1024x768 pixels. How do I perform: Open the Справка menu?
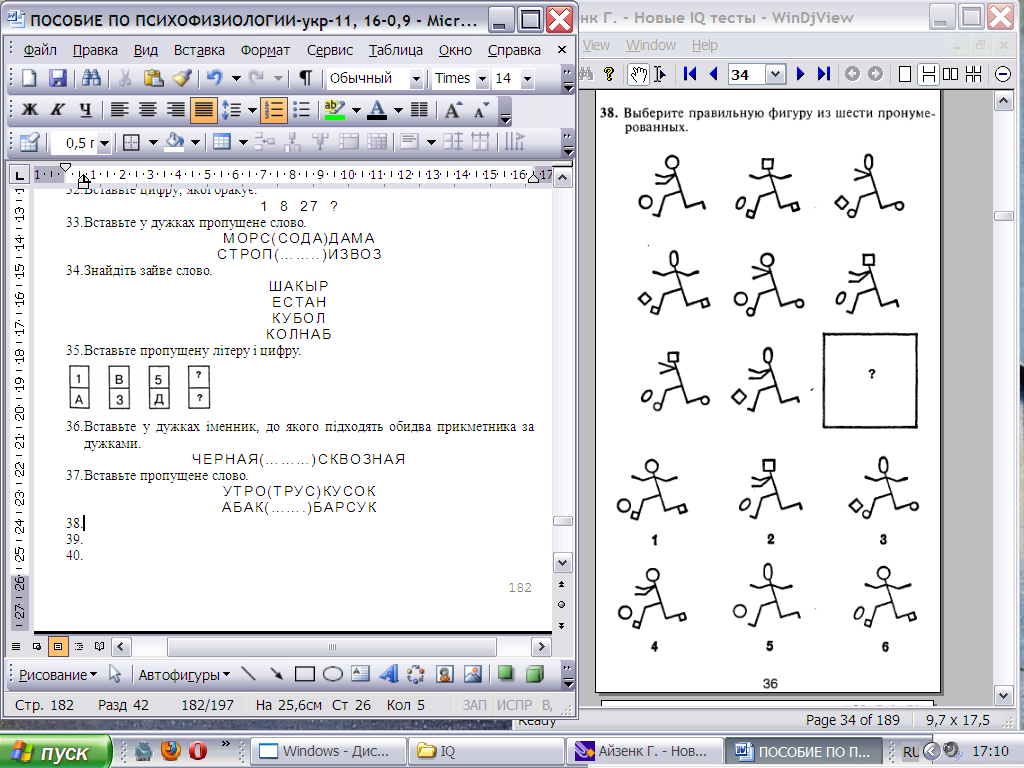point(514,50)
